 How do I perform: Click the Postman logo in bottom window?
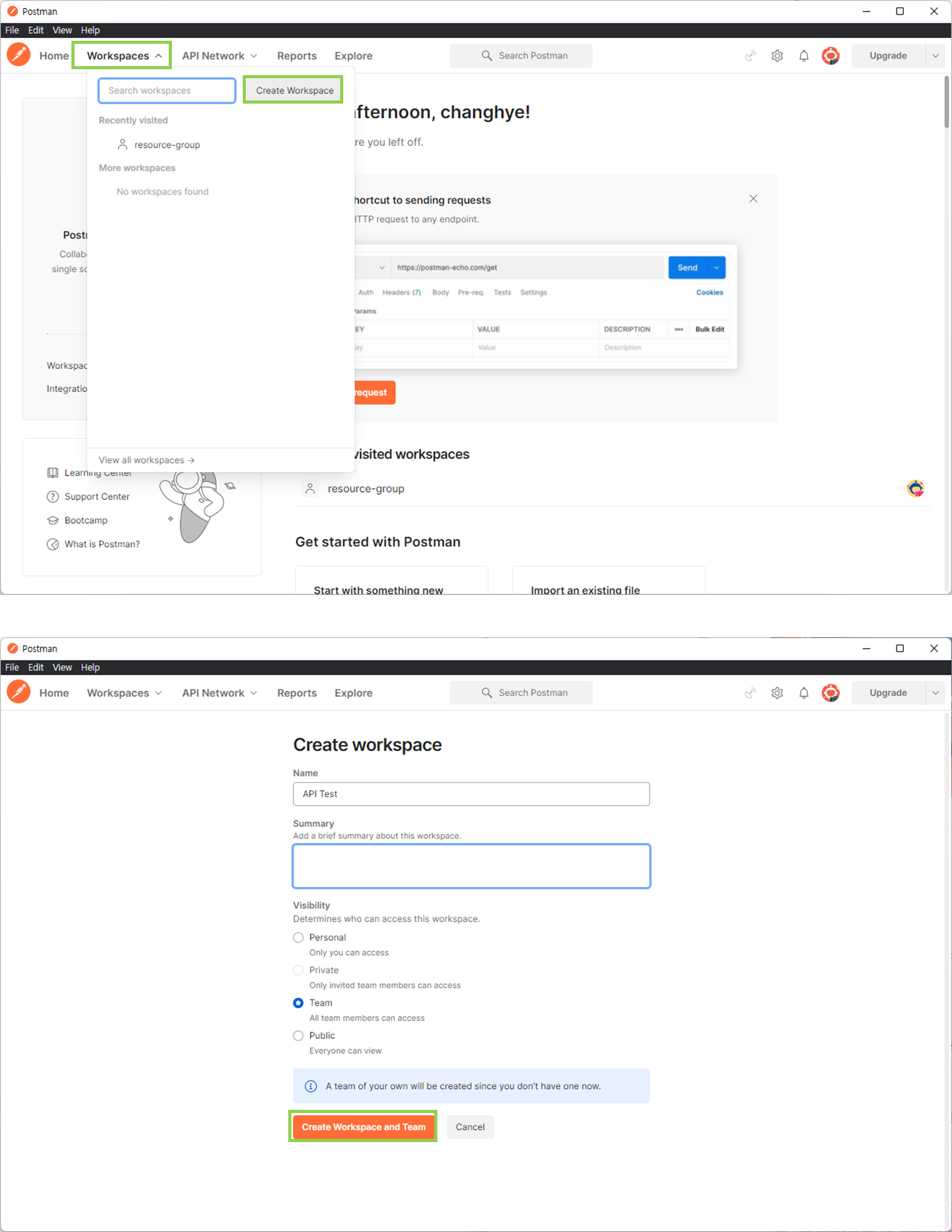(19, 692)
